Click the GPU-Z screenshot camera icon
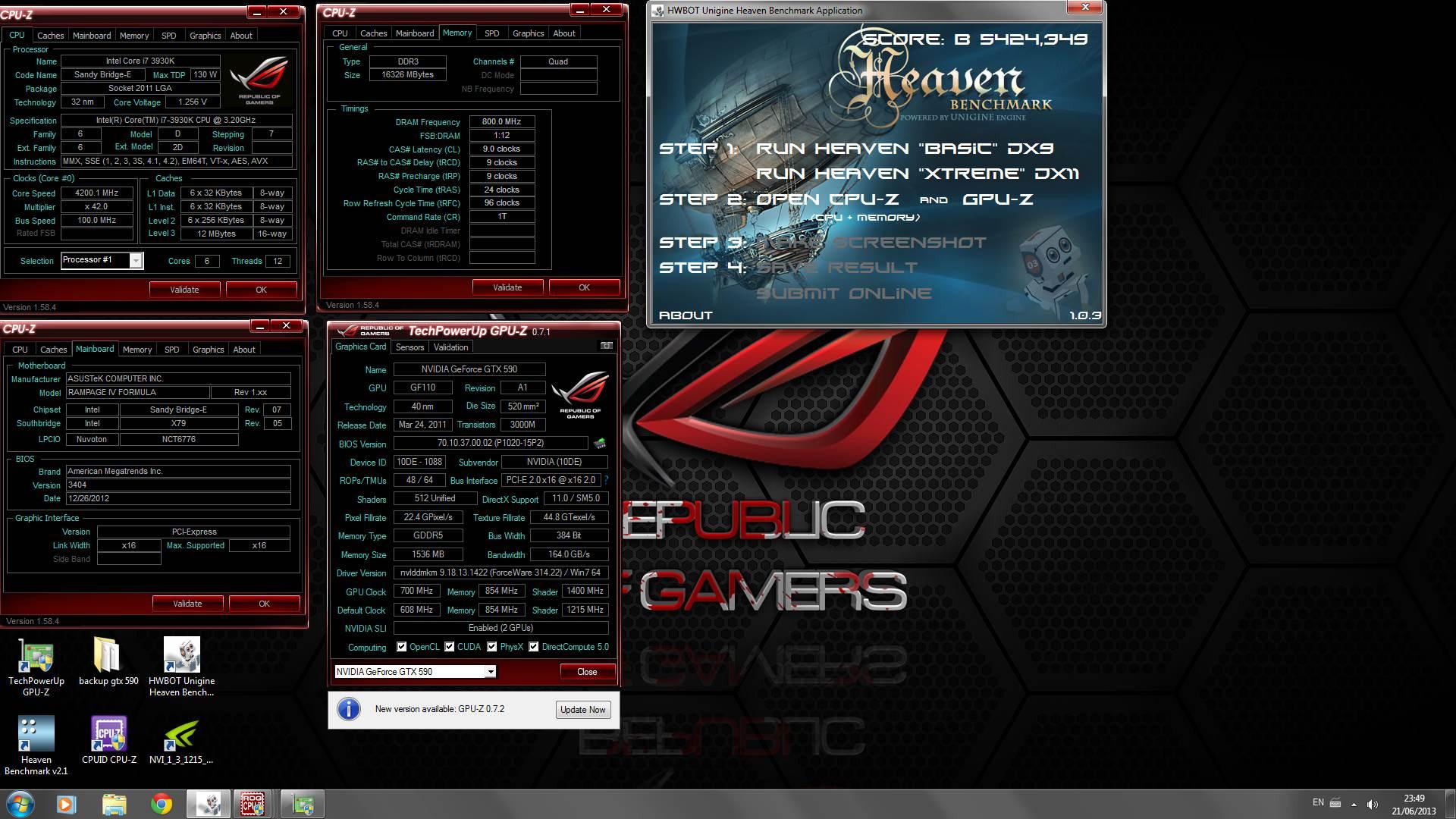The height and width of the screenshot is (819, 1456). point(606,346)
